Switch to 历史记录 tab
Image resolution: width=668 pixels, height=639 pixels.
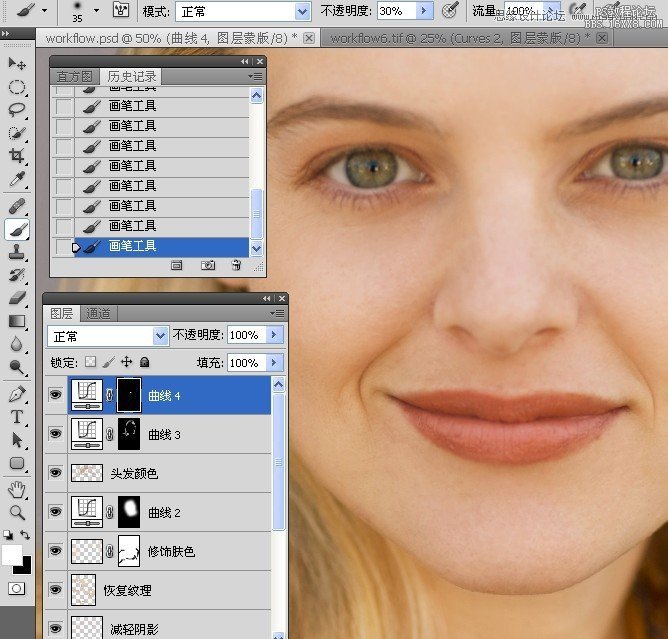pyautogui.click(x=132, y=77)
